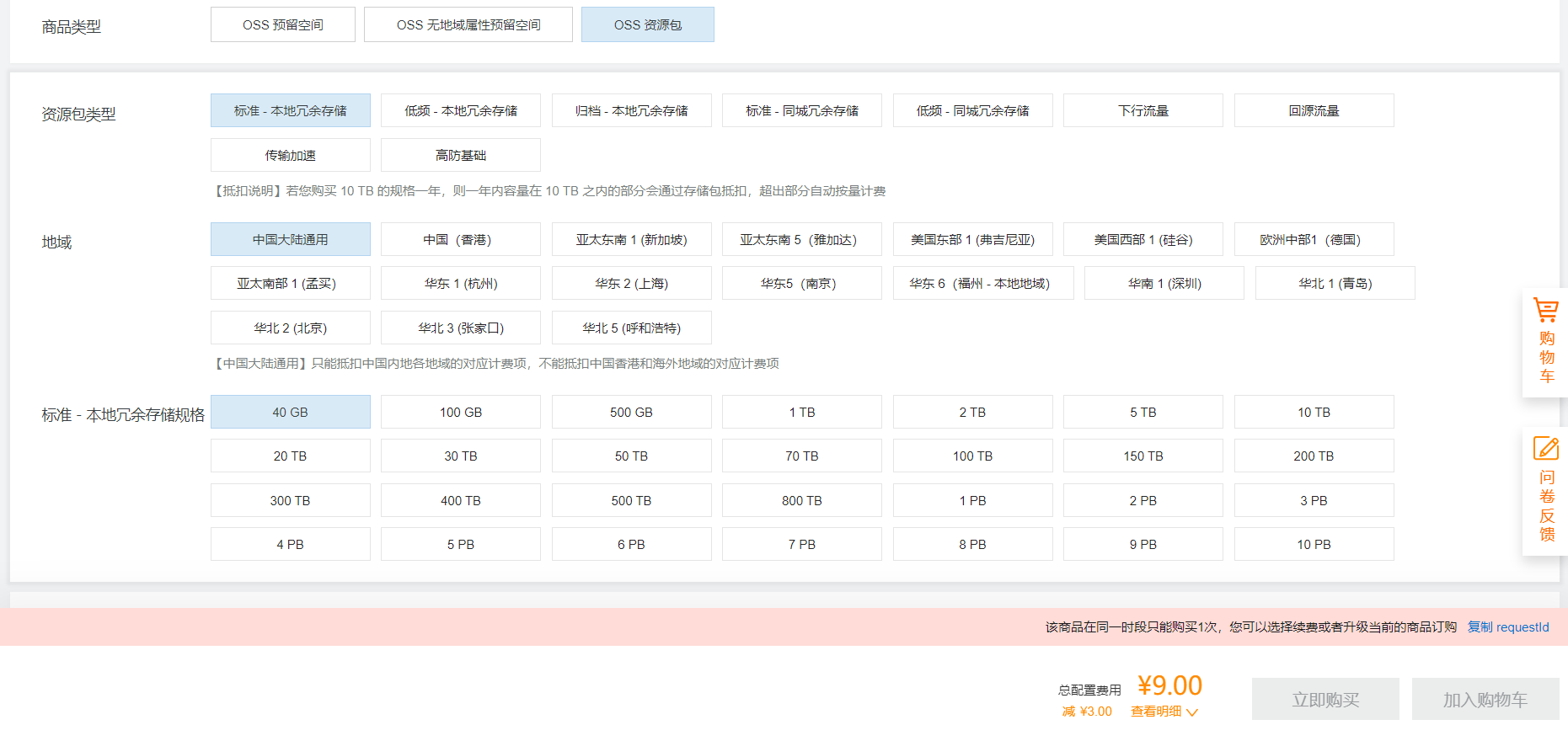Switch to OSS 预留空间 product type
Screen dimensions: 1568x741
tap(282, 25)
